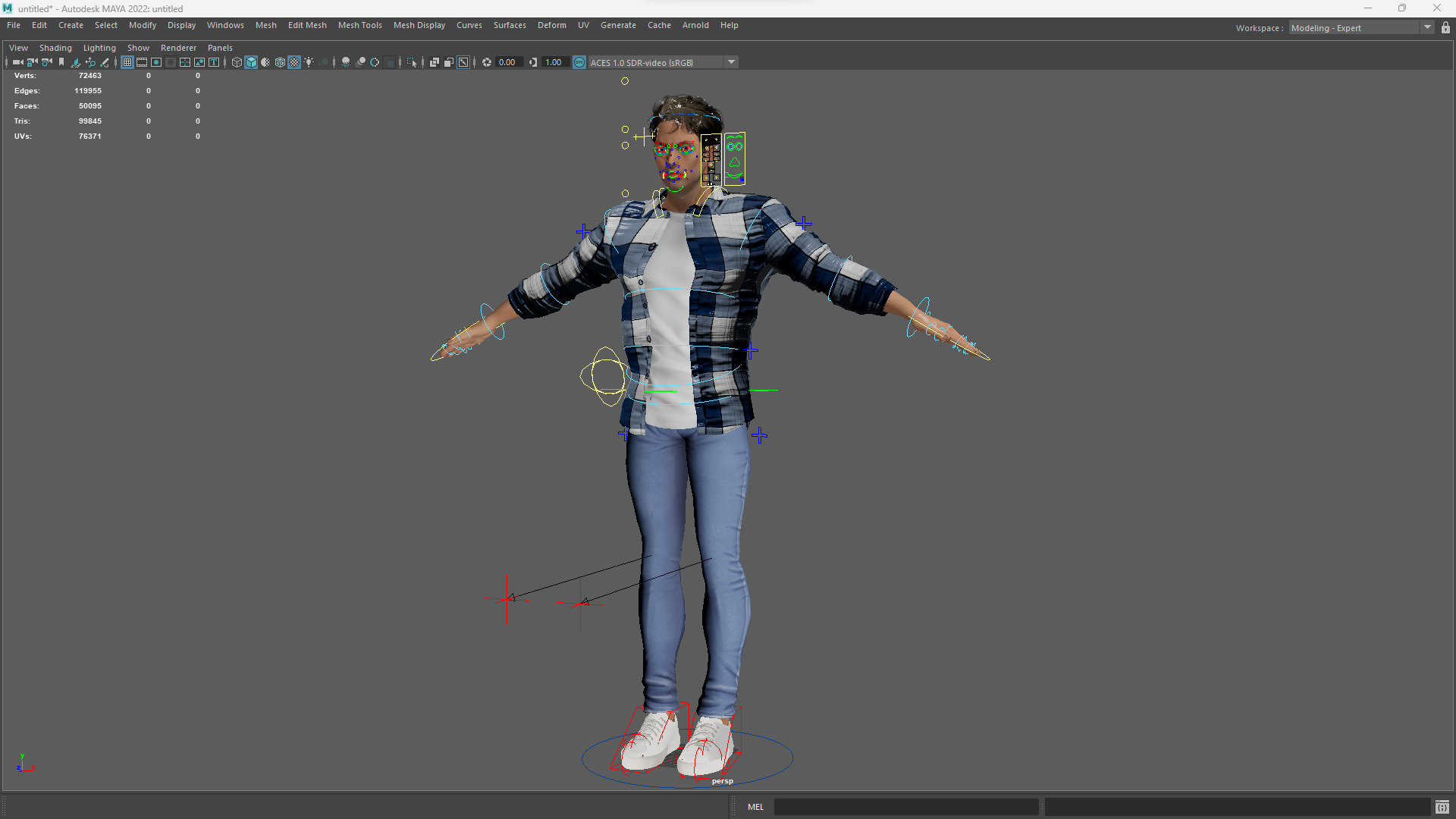Viewport: 1456px width, 819px height.
Task: Click the MEL language switch label
Action: coord(755,807)
